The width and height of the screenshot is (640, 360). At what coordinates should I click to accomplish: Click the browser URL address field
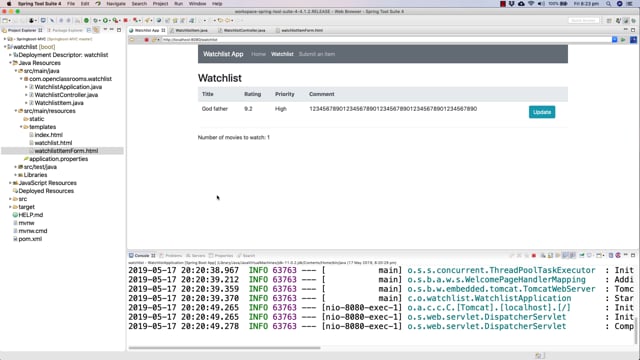click(386, 40)
